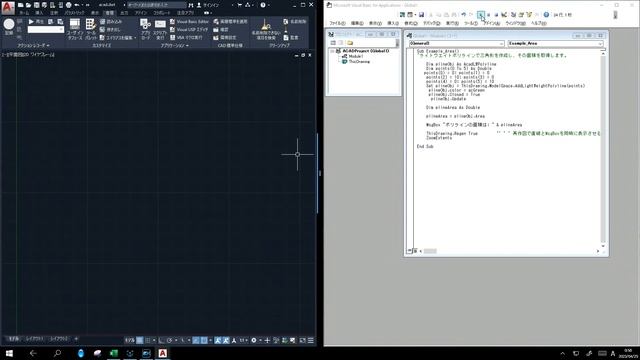This screenshot has height=360, width=640.
Task: Toggle Design Mode in VBA toolbar
Action: pos(504,15)
